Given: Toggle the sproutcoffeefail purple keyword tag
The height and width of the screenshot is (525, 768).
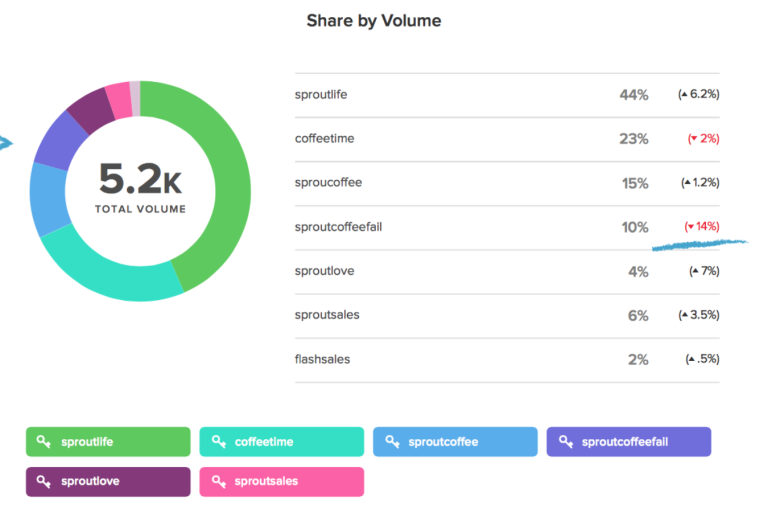Looking at the screenshot, I should coord(629,442).
